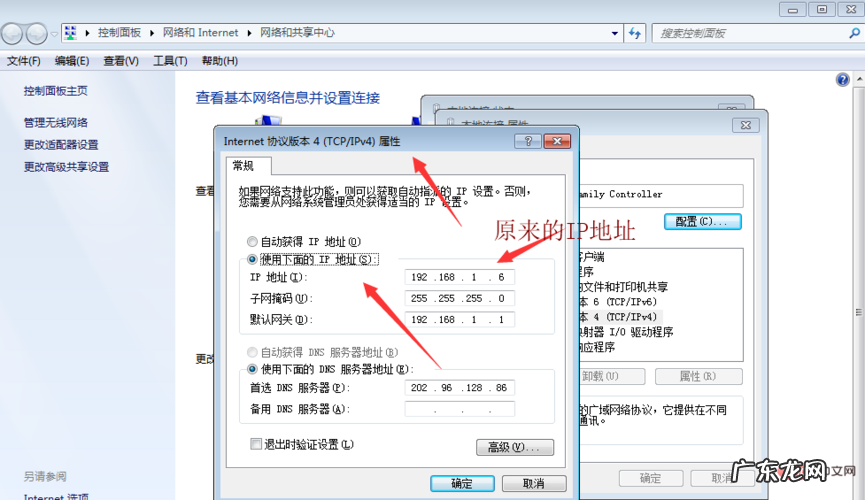Open the 编辑(E) menu
Viewport: 865px width, 500px height.
(x=72, y=61)
